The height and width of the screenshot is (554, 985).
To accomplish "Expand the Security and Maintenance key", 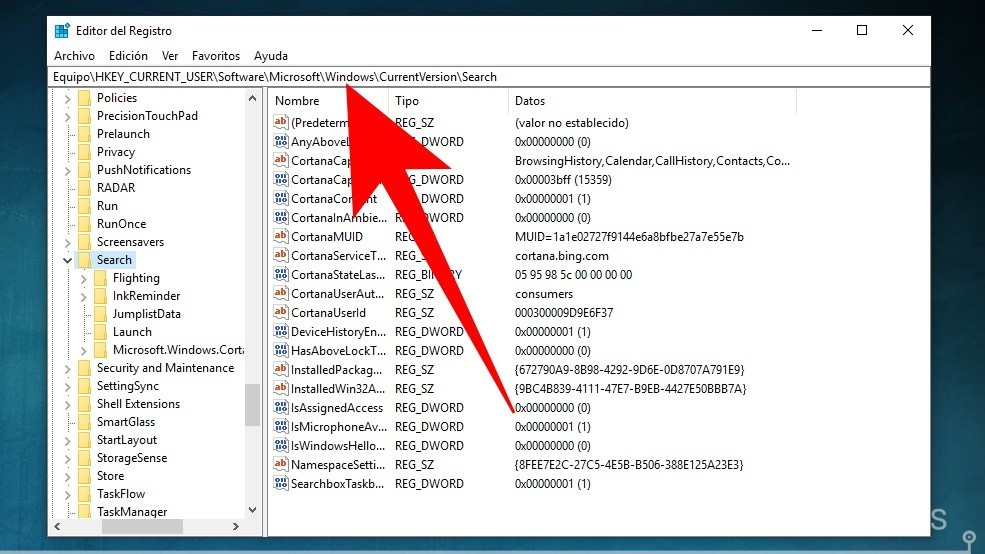I will pos(68,369).
